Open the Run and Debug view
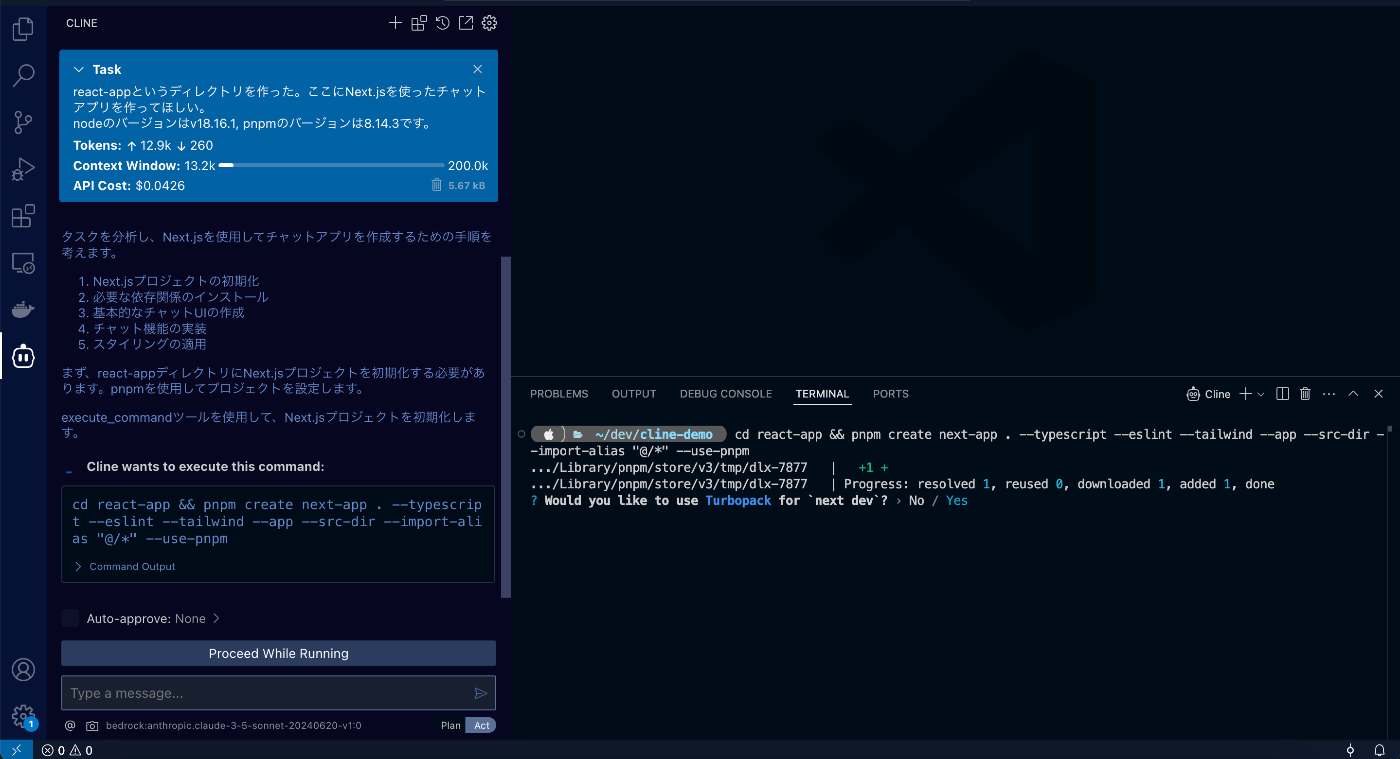 coord(23,169)
